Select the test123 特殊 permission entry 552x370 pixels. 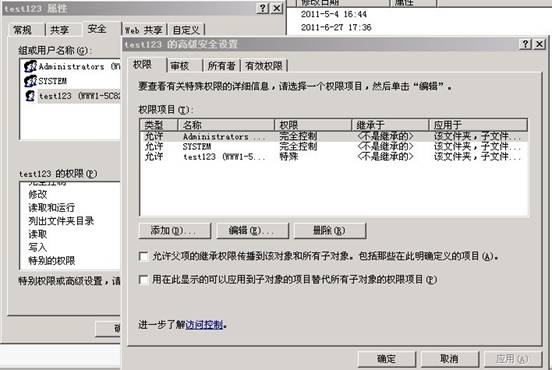334,157
